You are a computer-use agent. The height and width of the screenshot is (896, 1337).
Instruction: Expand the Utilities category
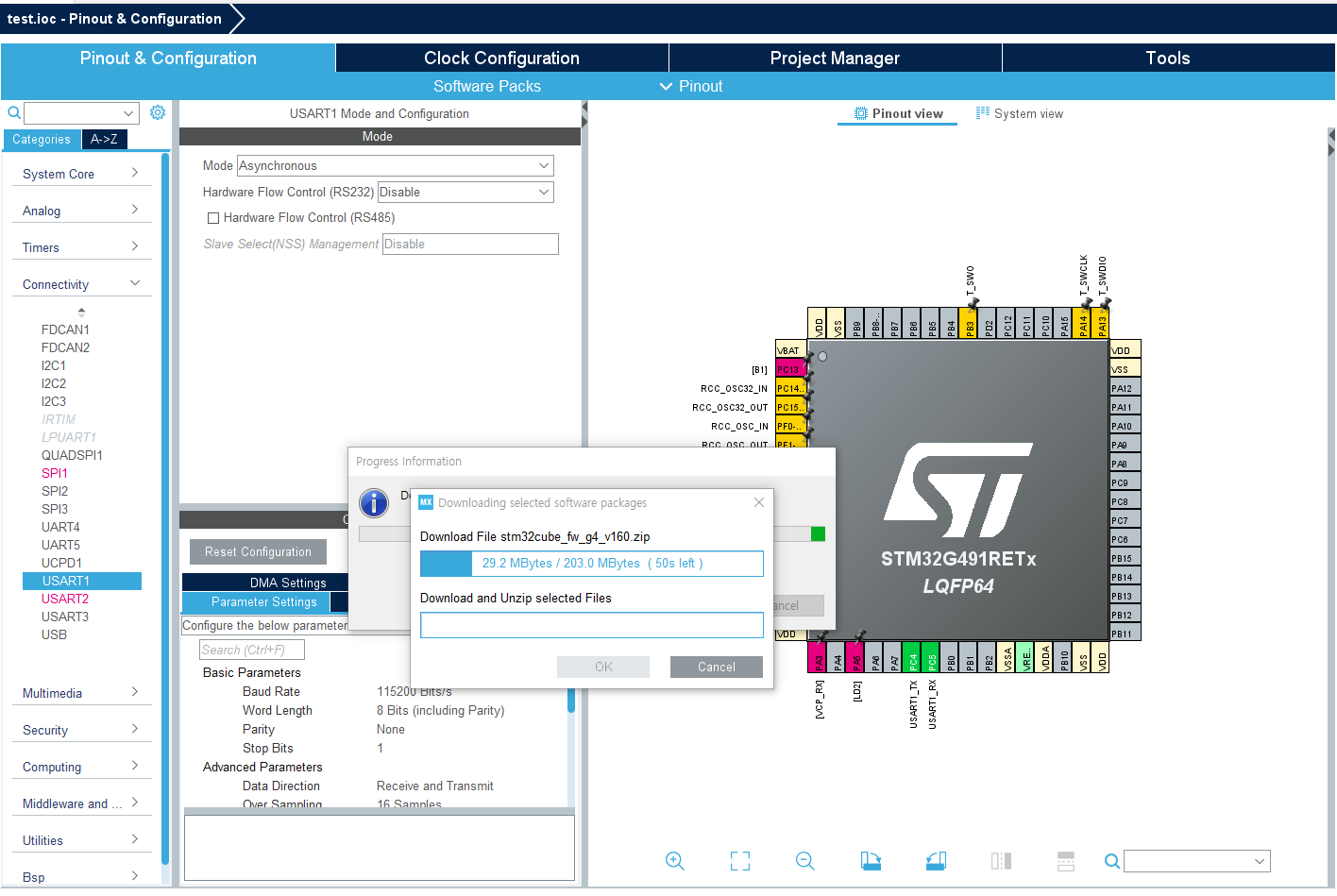click(81, 840)
